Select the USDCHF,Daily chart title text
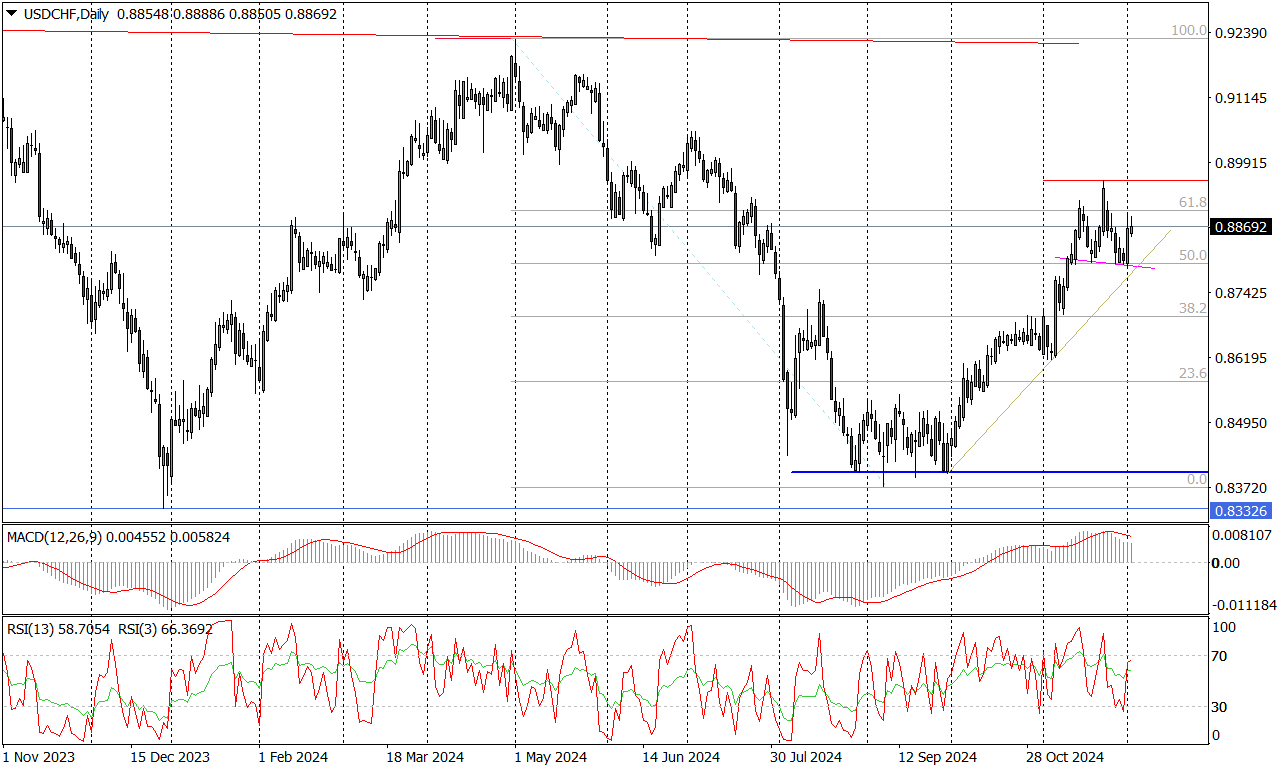The image size is (1280, 771). (x=65, y=15)
